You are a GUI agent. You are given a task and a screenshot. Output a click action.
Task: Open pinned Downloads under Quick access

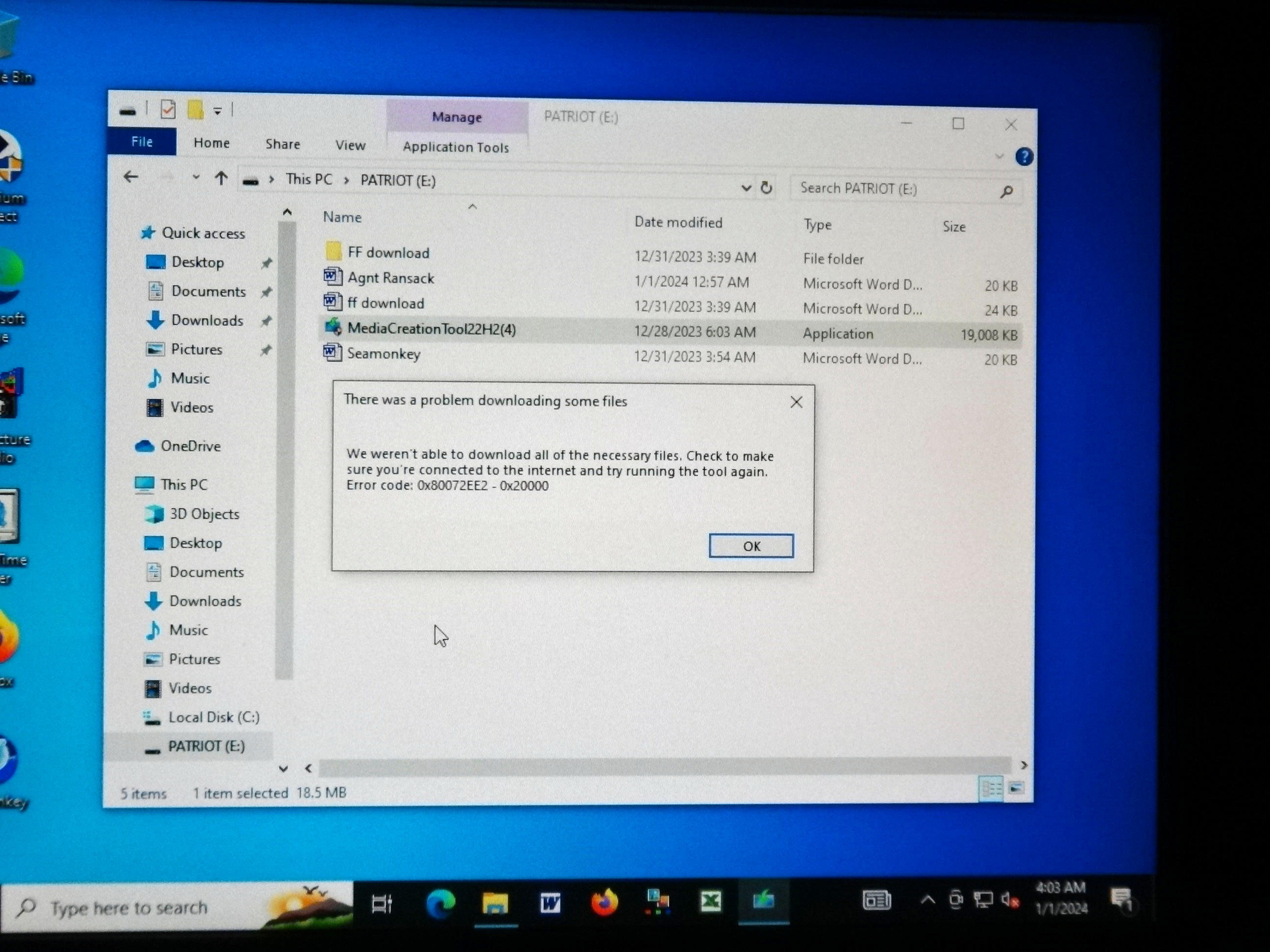[207, 320]
